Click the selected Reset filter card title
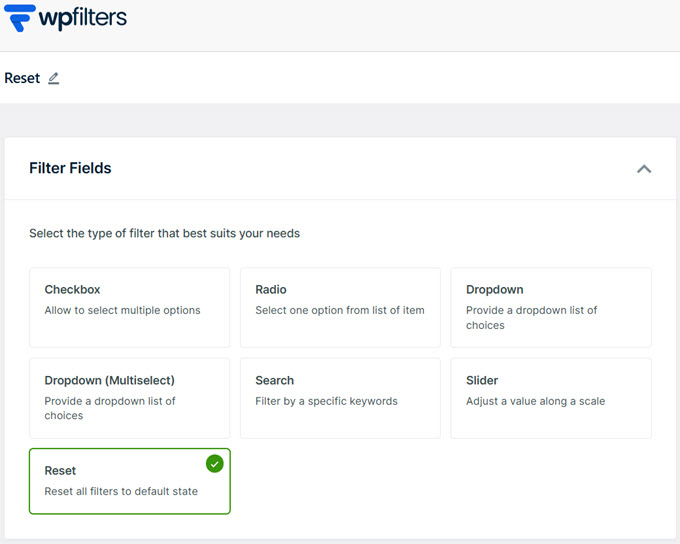Screen dimensions: 680x544 click(60, 470)
